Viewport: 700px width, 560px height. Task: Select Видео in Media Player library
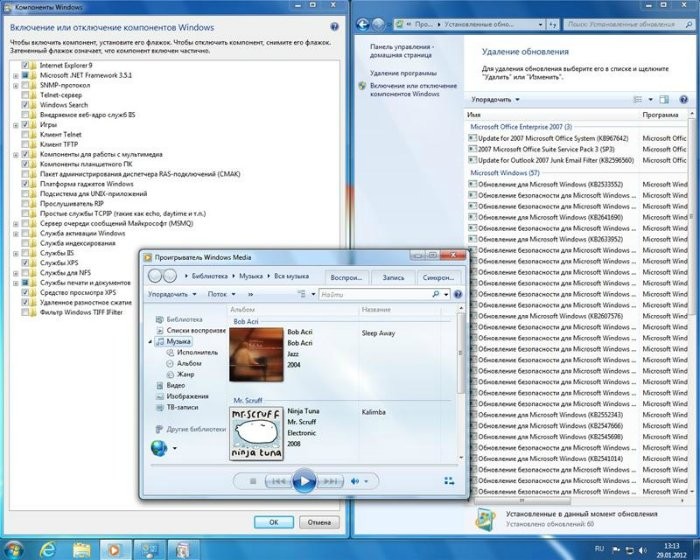pyautogui.click(x=175, y=385)
